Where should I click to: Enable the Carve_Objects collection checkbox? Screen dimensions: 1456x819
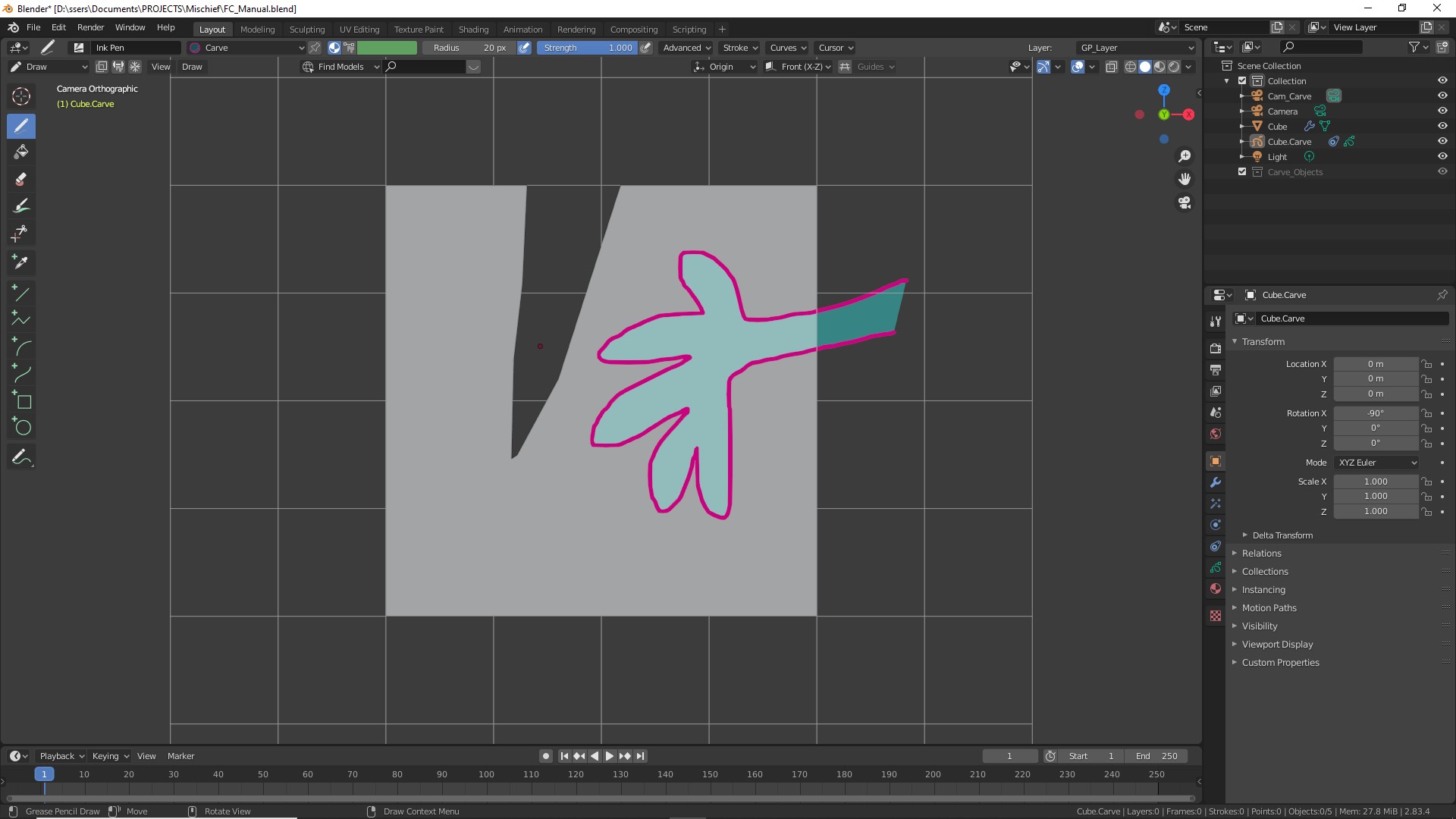tap(1242, 172)
